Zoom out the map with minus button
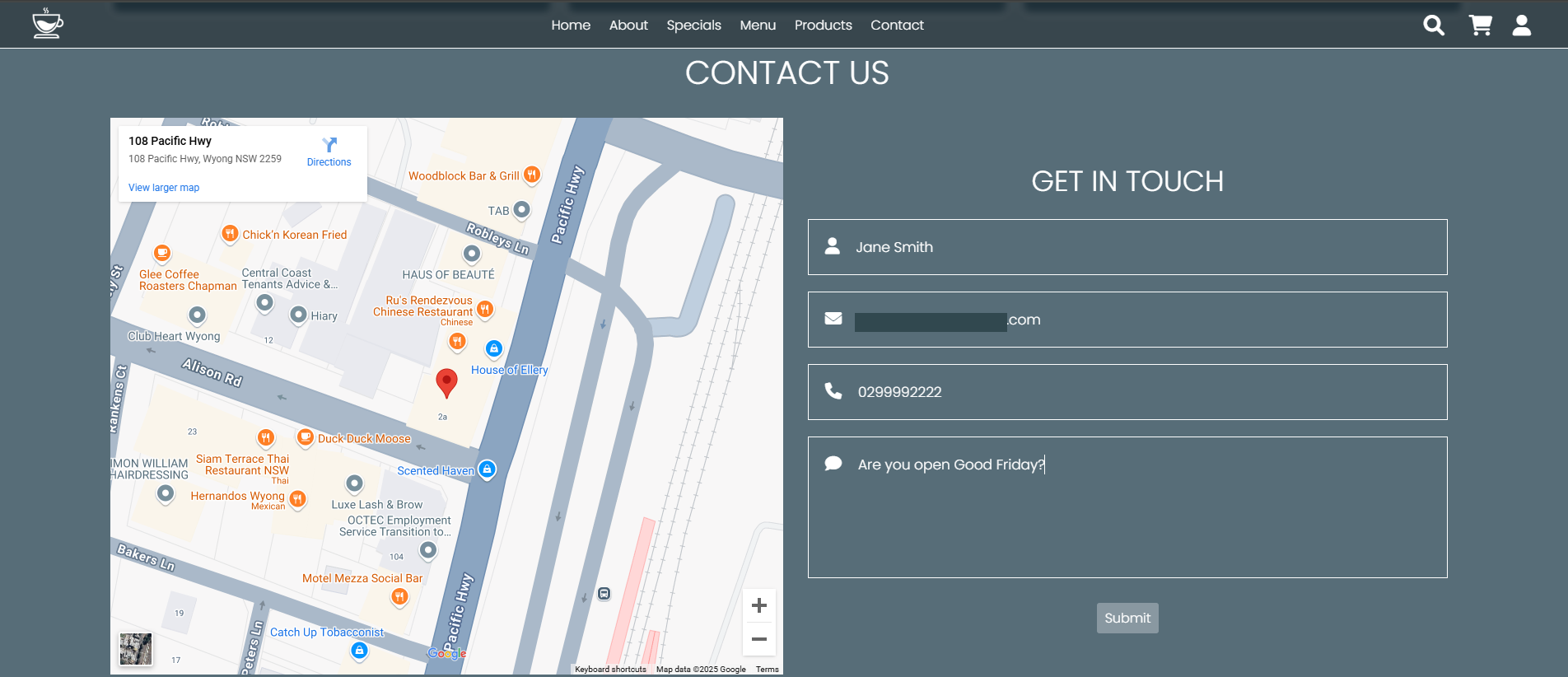 tap(759, 639)
